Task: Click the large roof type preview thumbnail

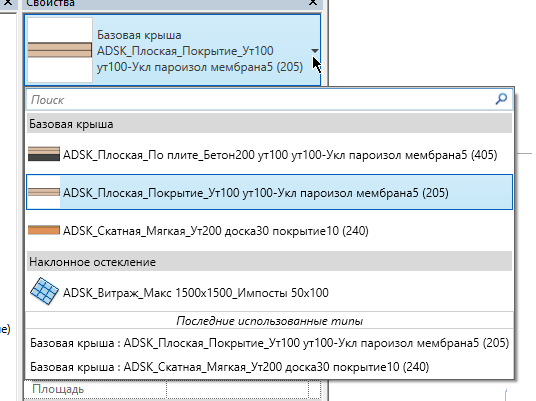Action: tap(60, 50)
